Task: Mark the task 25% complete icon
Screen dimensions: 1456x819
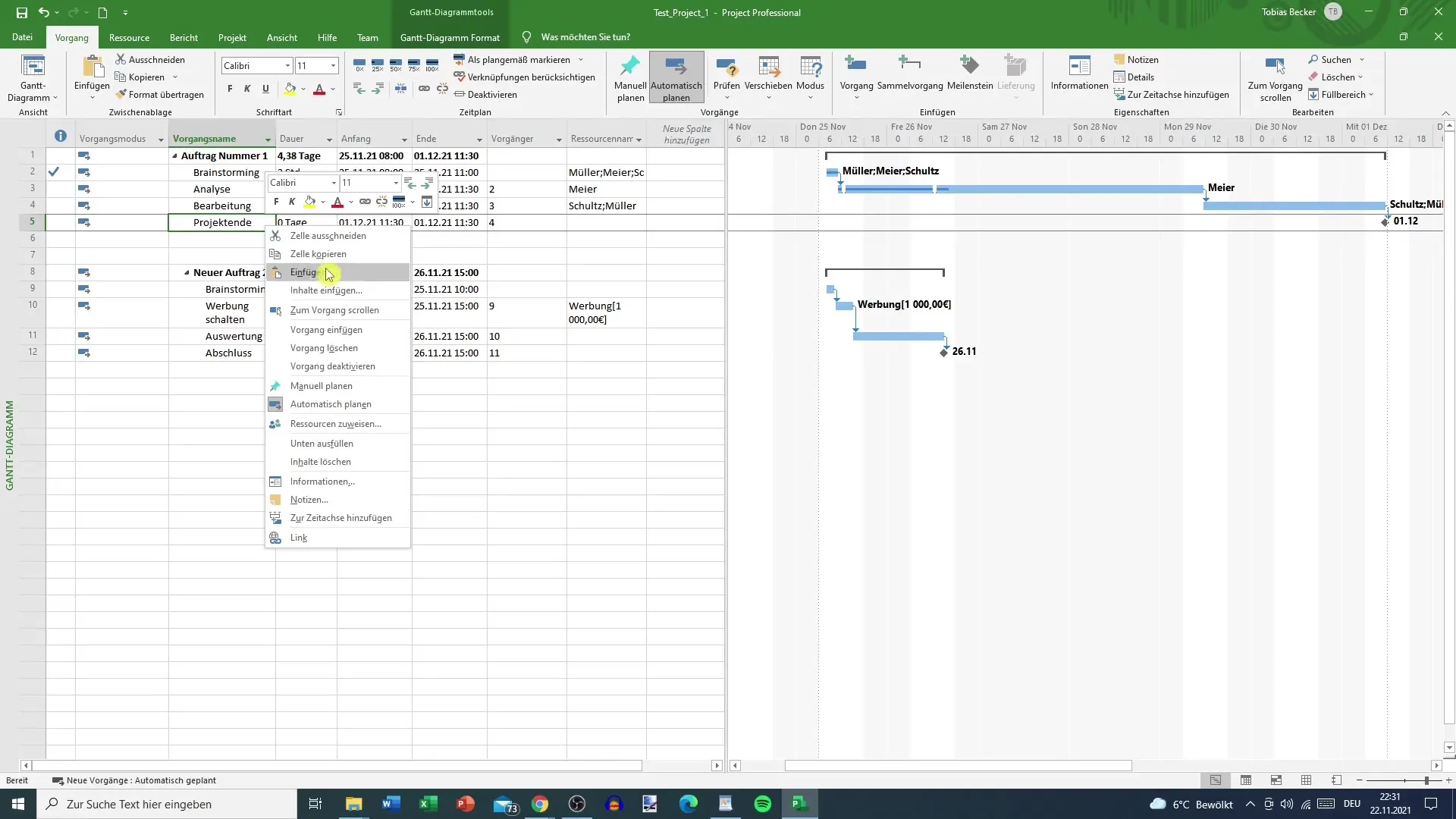Action: [378, 65]
